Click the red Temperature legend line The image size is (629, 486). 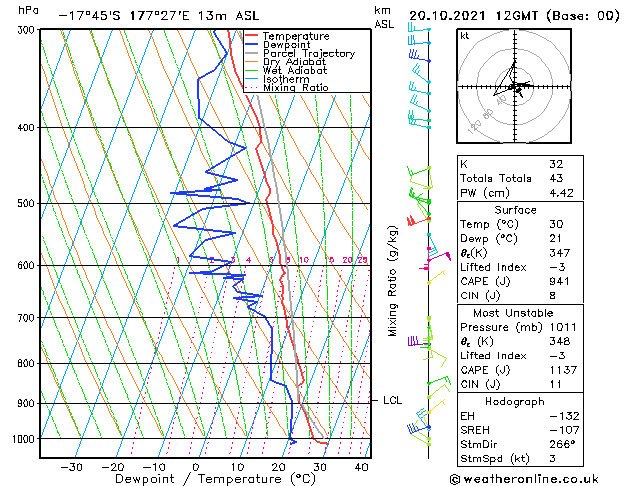[251, 36]
